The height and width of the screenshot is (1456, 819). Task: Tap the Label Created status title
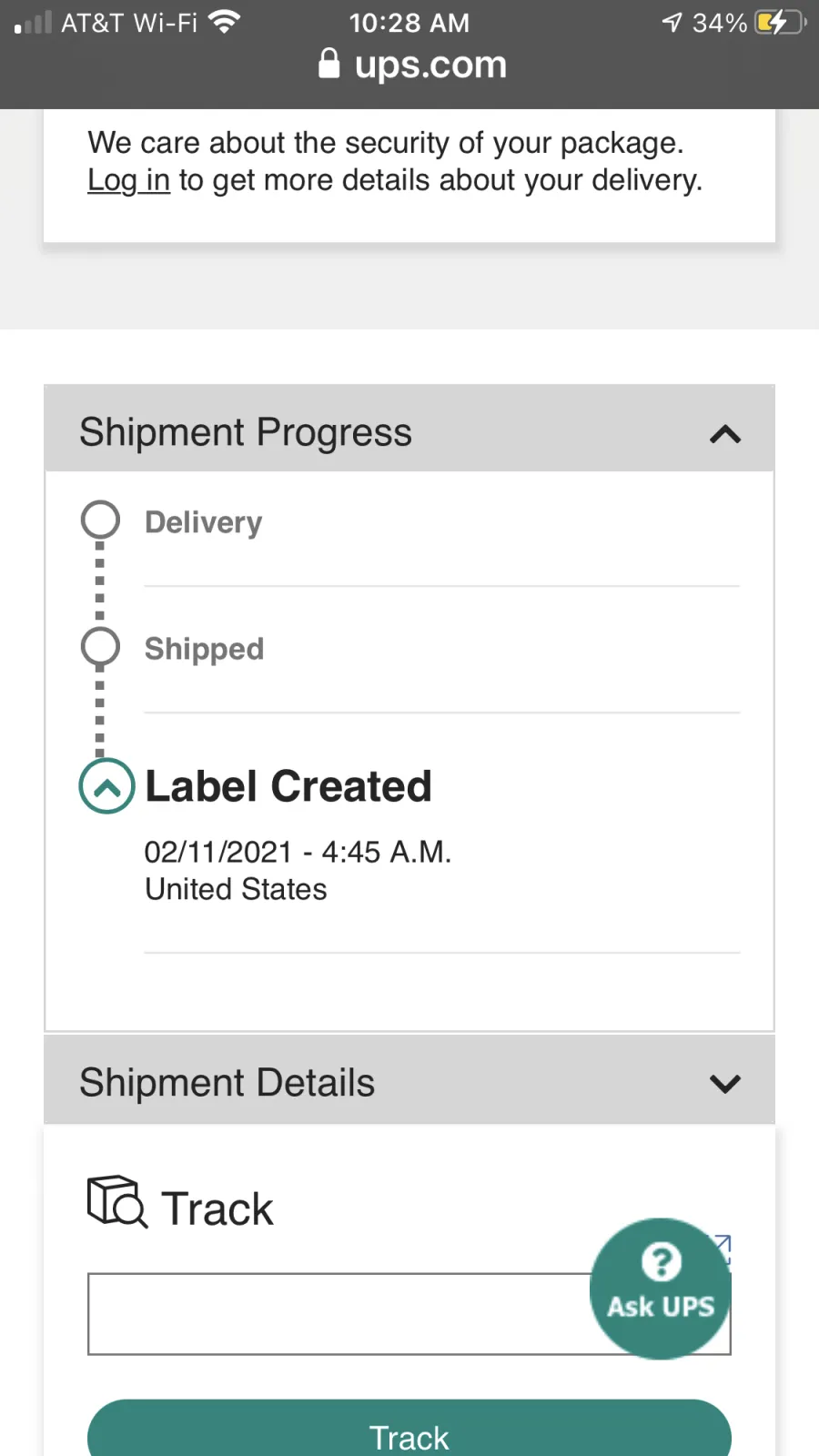point(288,786)
